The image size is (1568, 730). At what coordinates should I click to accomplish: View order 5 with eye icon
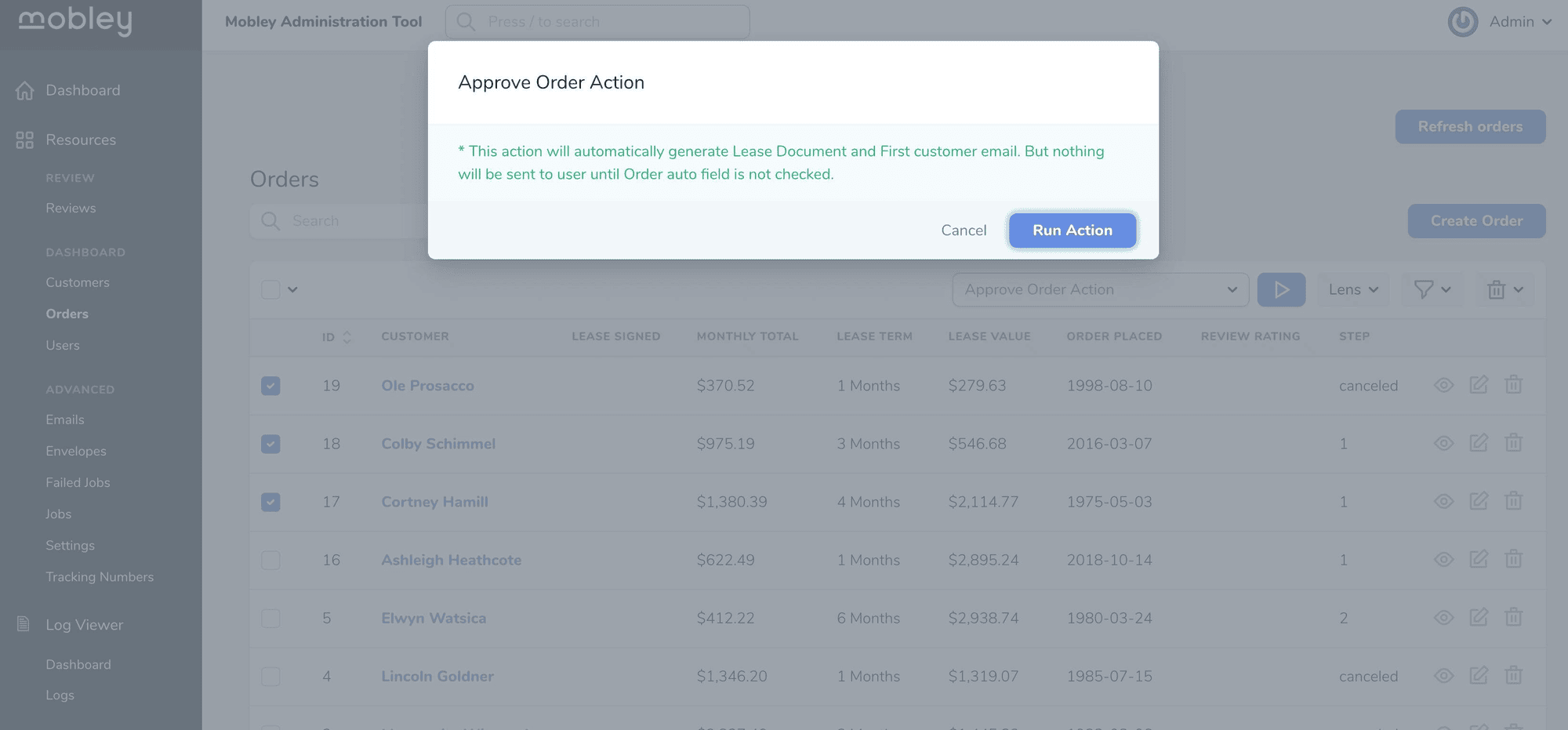tap(1443, 617)
